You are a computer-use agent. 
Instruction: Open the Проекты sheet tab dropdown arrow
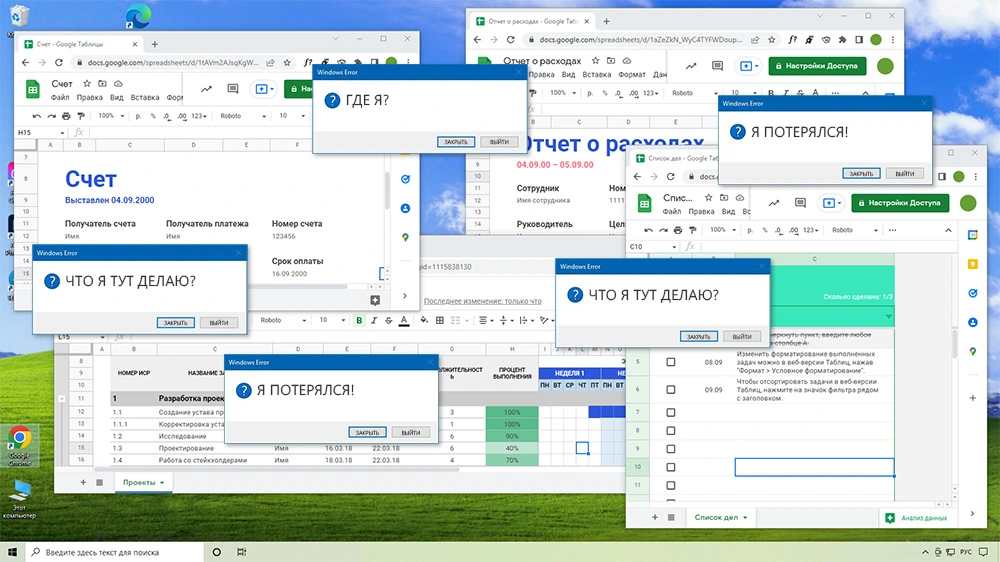pos(162,482)
